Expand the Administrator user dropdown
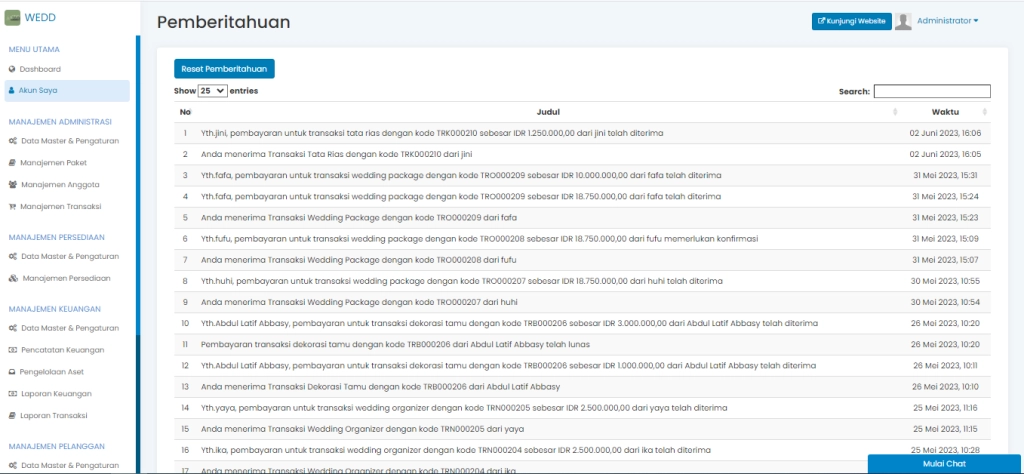 tap(947, 20)
